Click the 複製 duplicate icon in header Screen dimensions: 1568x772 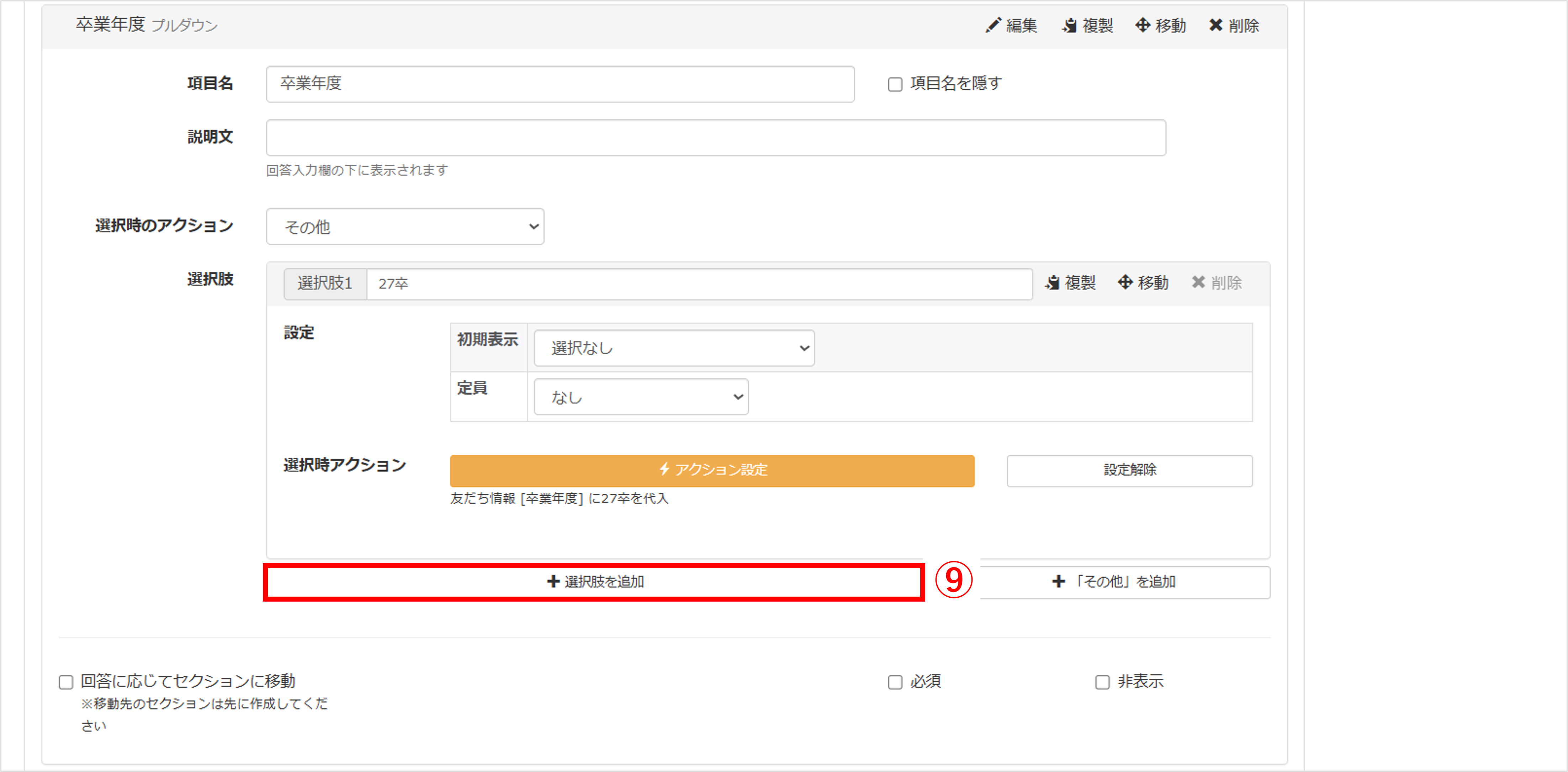[1070, 25]
